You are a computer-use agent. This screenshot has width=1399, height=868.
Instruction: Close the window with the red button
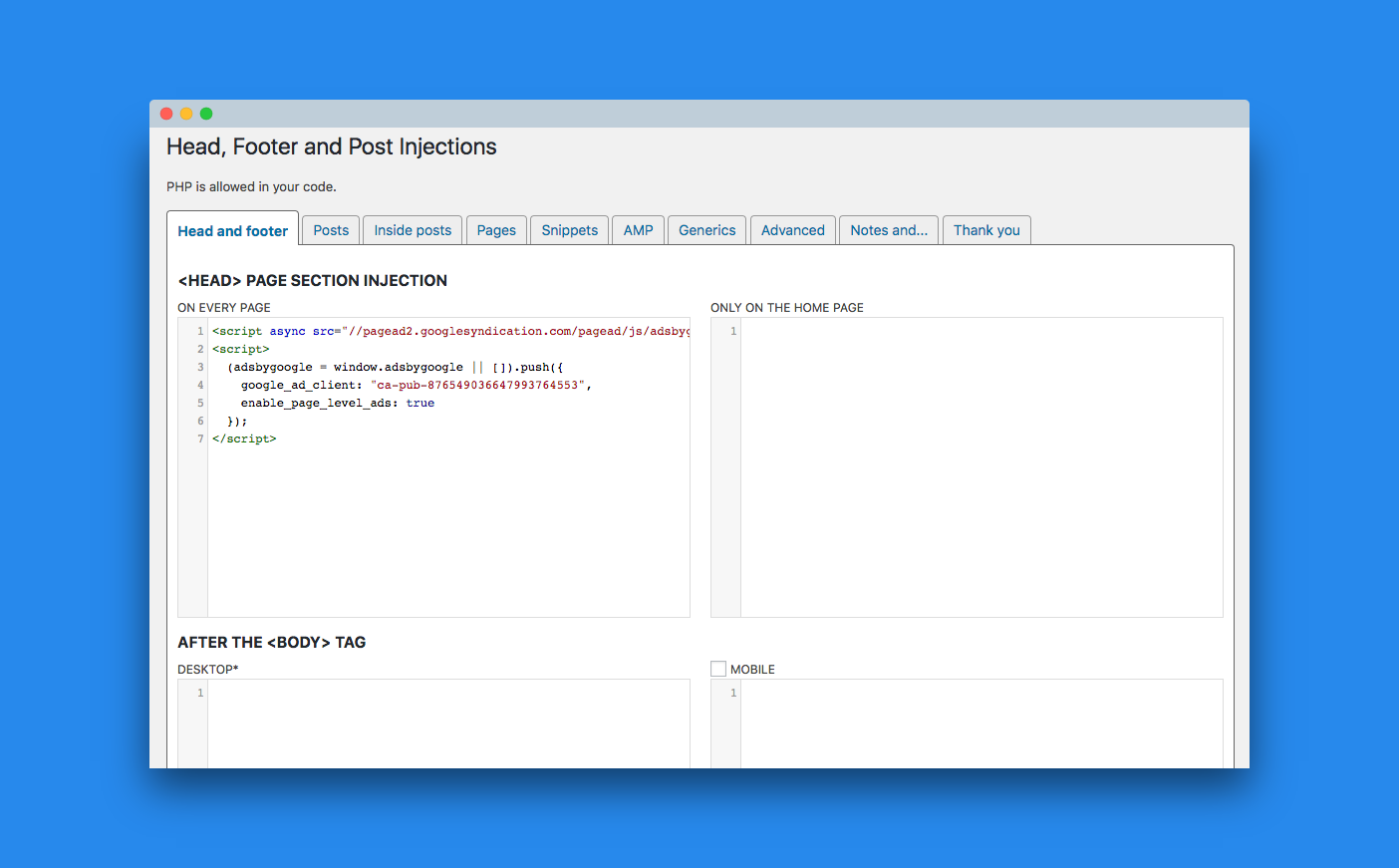click(x=166, y=114)
